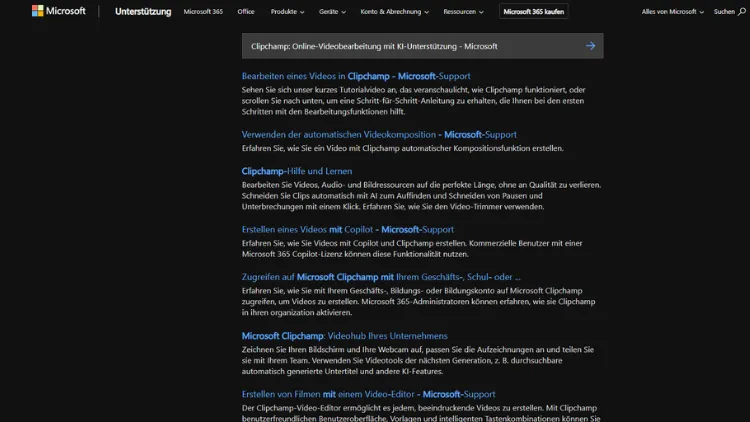
Task: Open Bearbeiten eines Videos in Clipchamp result
Action: pos(356,76)
